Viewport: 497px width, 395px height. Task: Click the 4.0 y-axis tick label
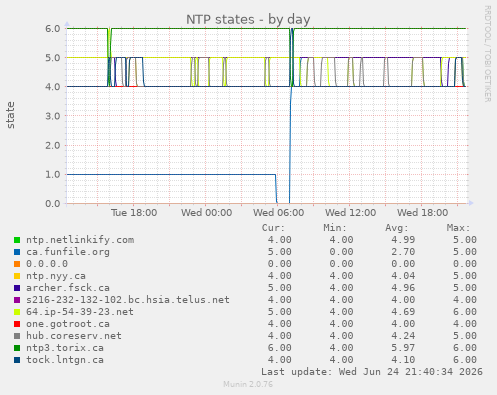tap(53, 87)
